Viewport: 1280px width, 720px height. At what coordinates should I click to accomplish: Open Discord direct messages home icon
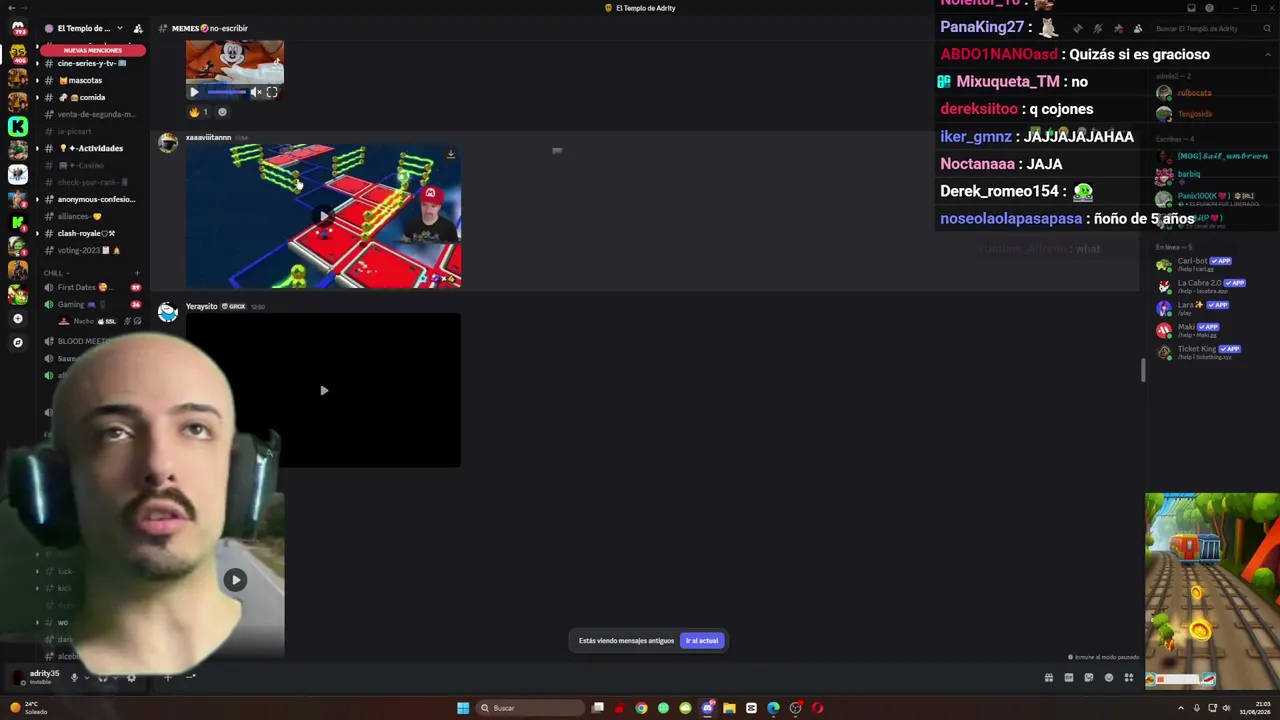(17, 27)
